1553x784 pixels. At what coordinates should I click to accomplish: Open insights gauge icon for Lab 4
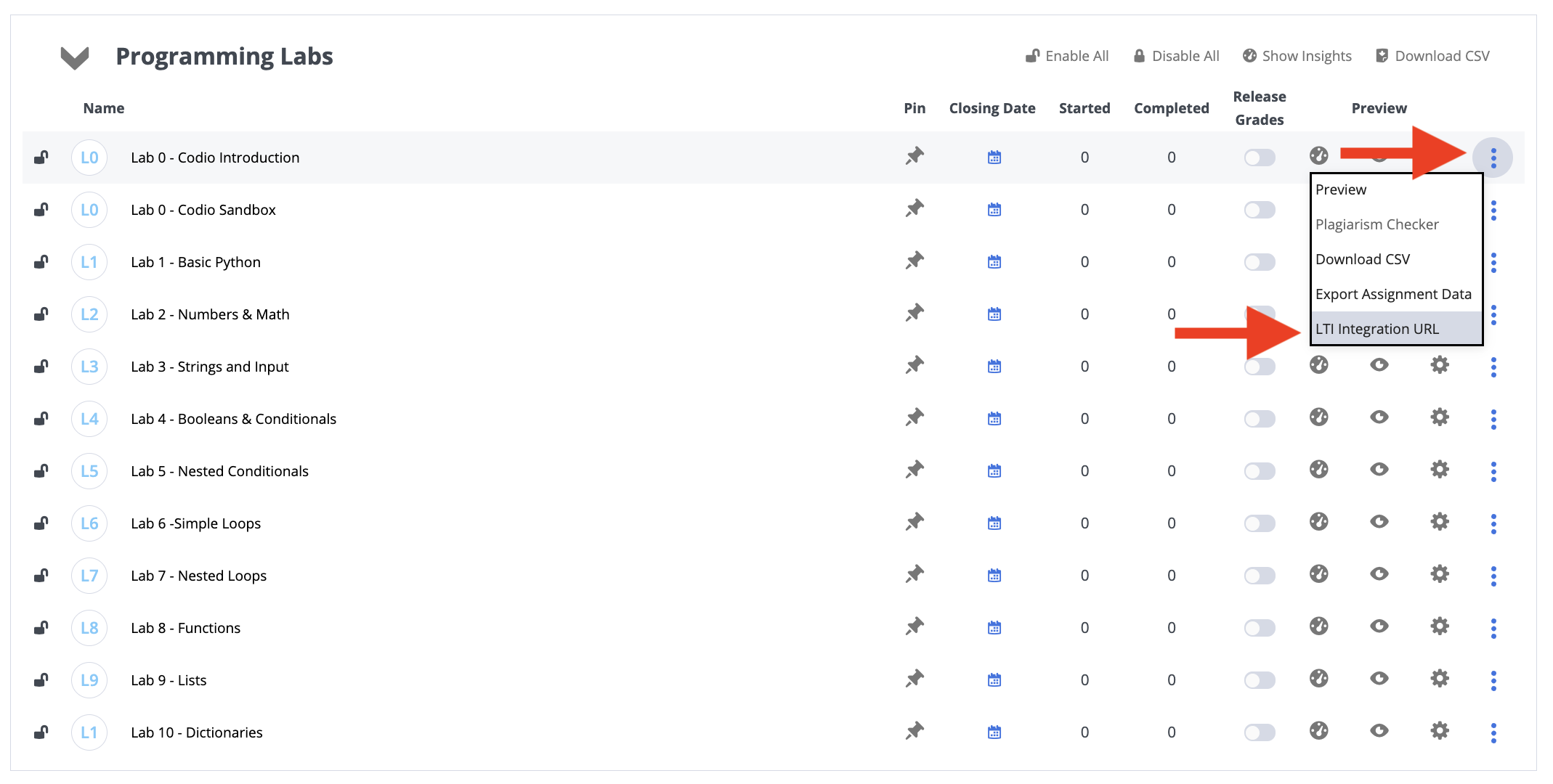(x=1319, y=417)
